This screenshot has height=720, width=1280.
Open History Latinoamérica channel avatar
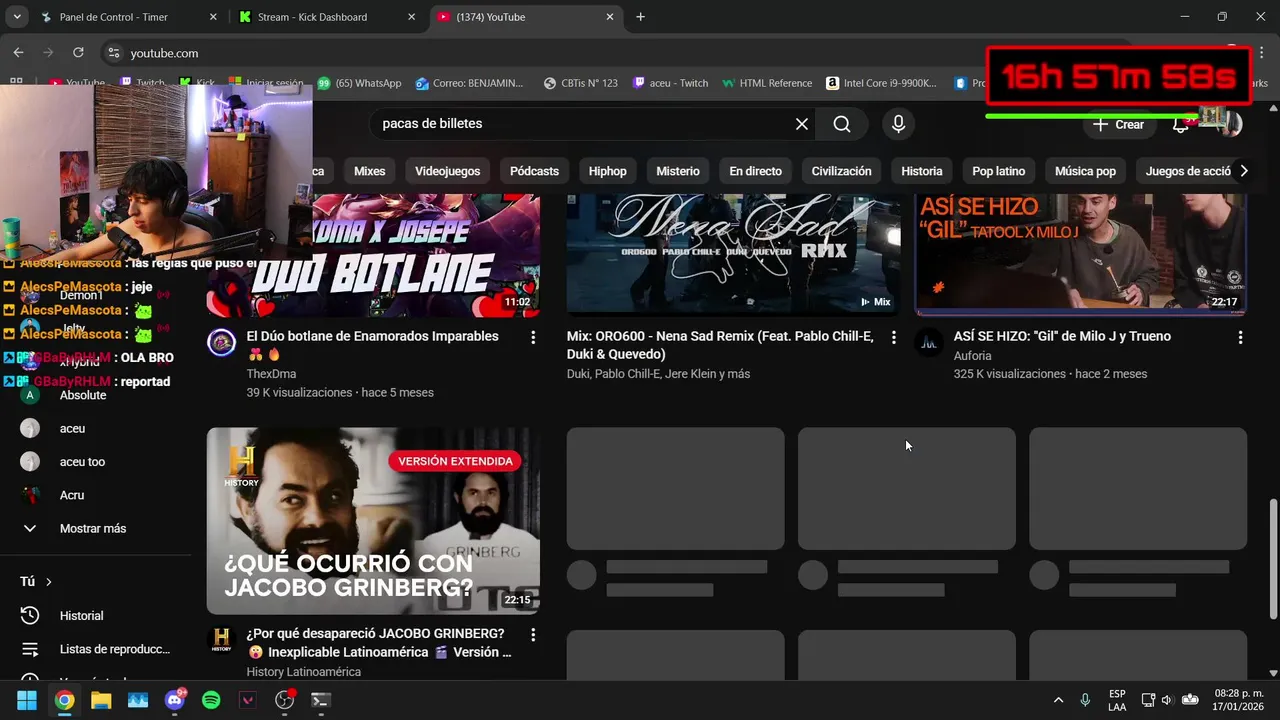tap(221, 640)
